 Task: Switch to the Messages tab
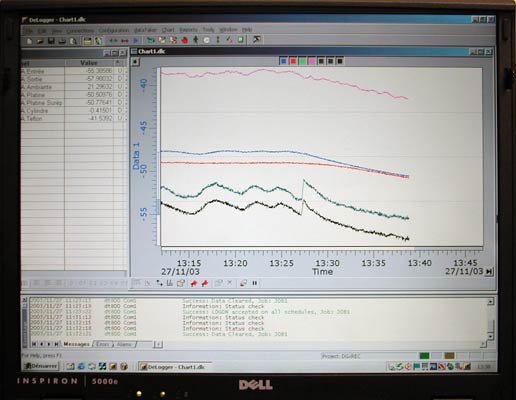pos(76,344)
